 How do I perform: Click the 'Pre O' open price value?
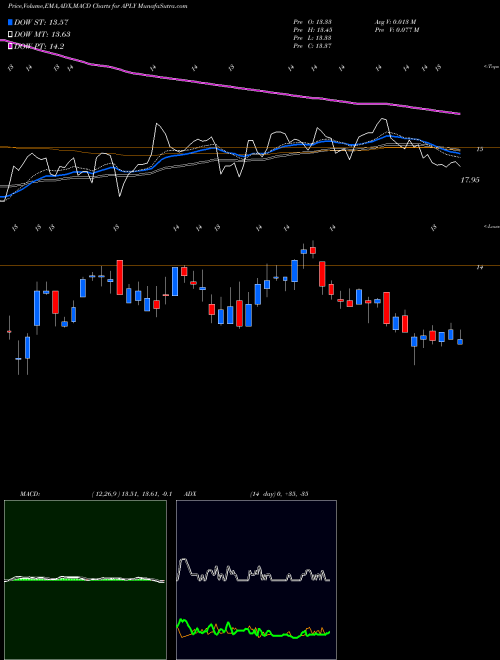(313, 22)
